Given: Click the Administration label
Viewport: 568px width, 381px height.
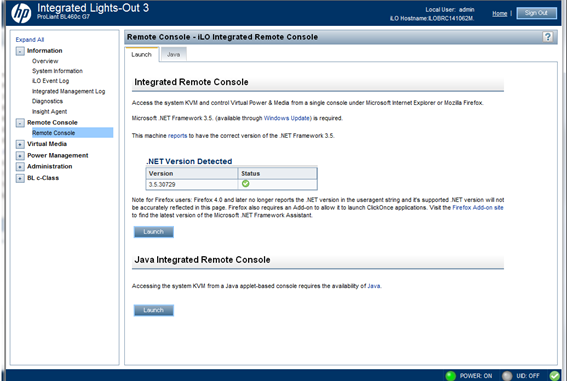Looking at the screenshot, I should [x=50, y=166].
